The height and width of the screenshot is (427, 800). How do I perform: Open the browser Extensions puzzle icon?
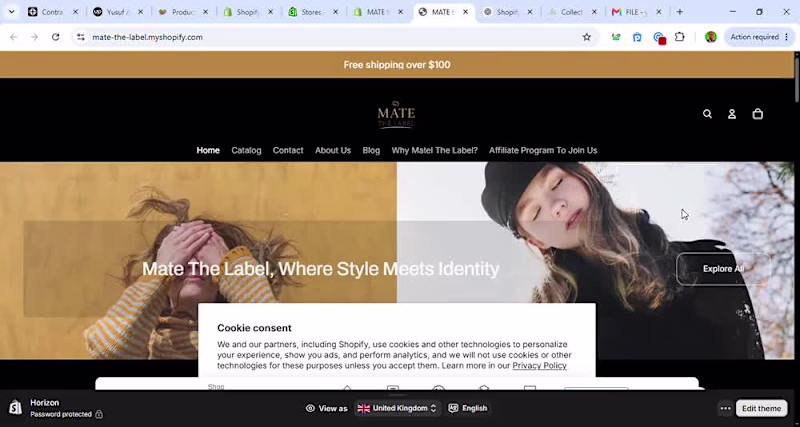[680, 37]
